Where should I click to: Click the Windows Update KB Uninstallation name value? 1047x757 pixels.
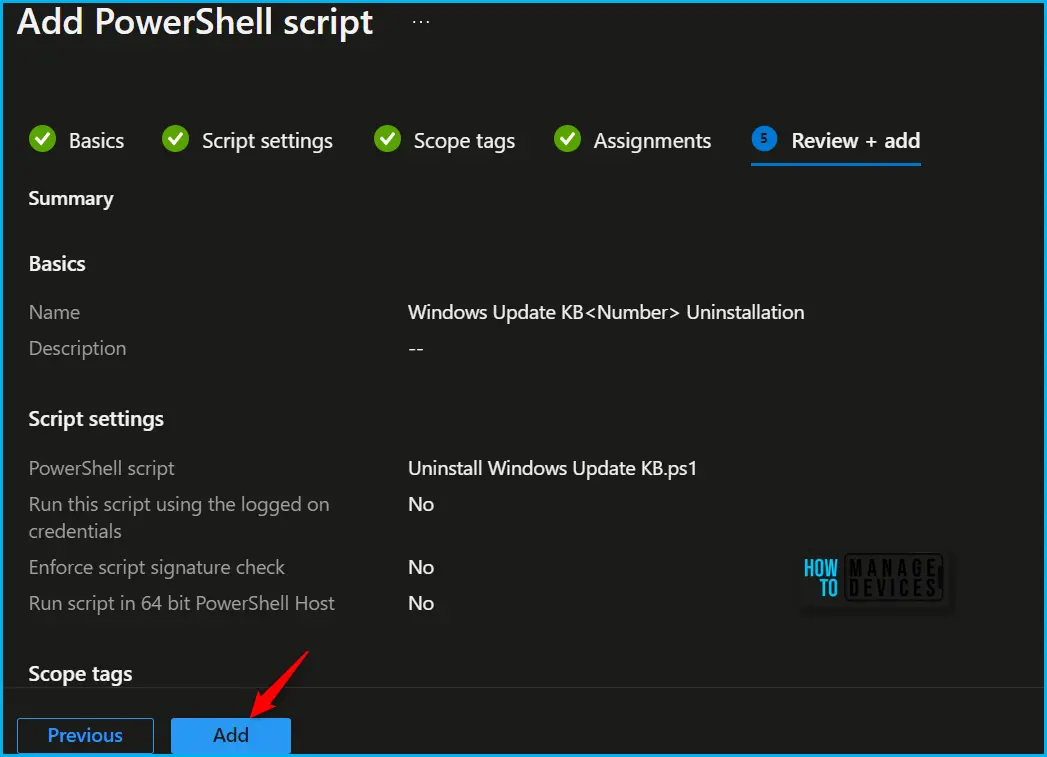(606, 312)
